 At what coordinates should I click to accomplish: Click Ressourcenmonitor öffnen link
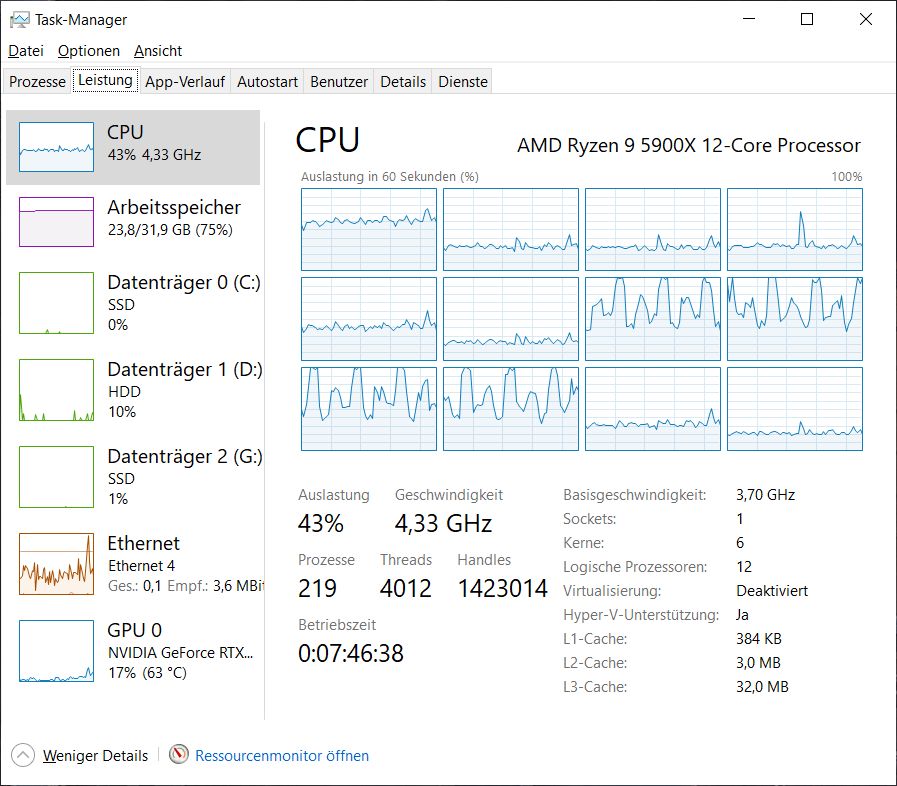pyautogui.click(x=281, y=756)
